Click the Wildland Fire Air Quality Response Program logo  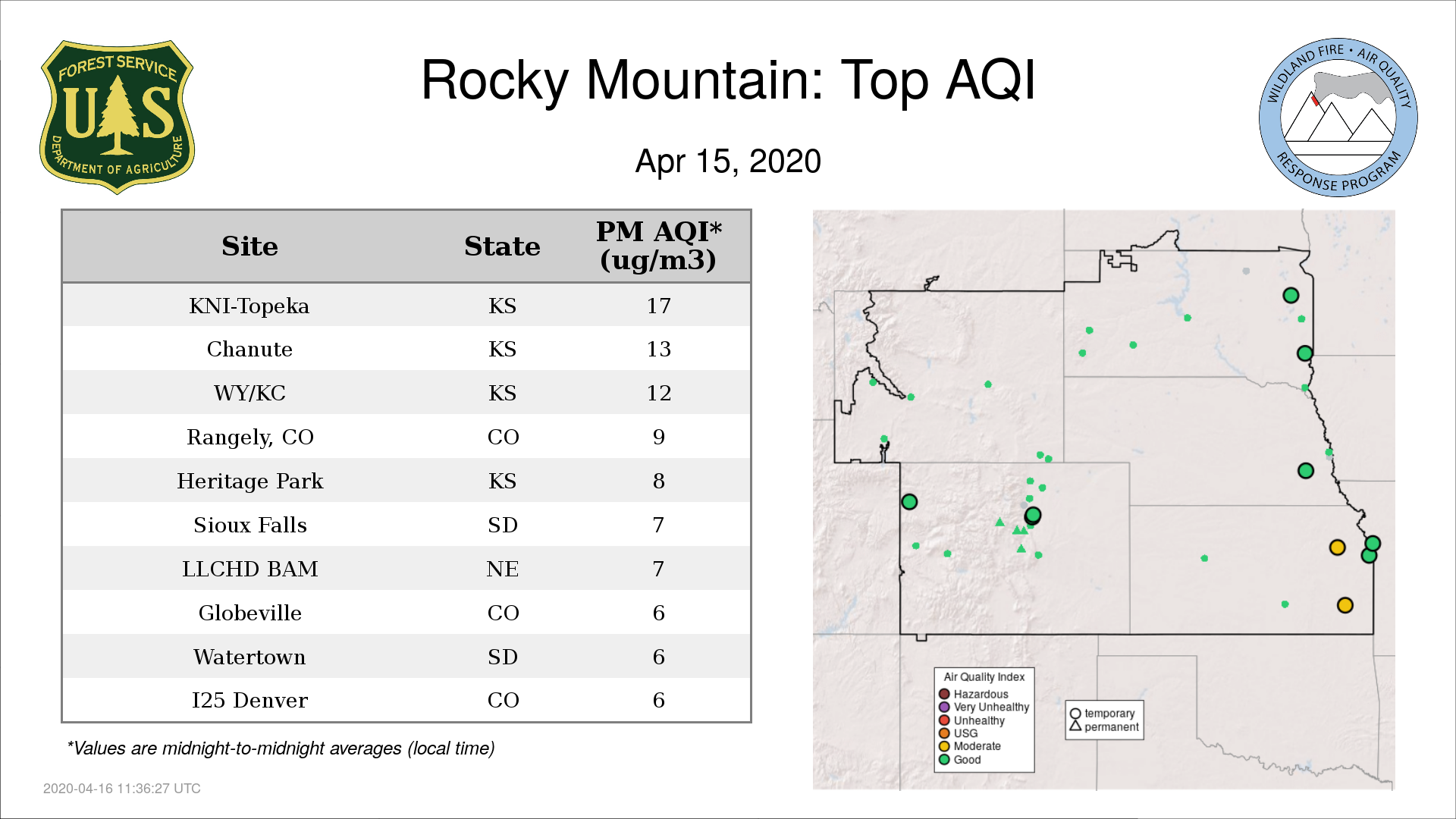tap(1338, 117)
